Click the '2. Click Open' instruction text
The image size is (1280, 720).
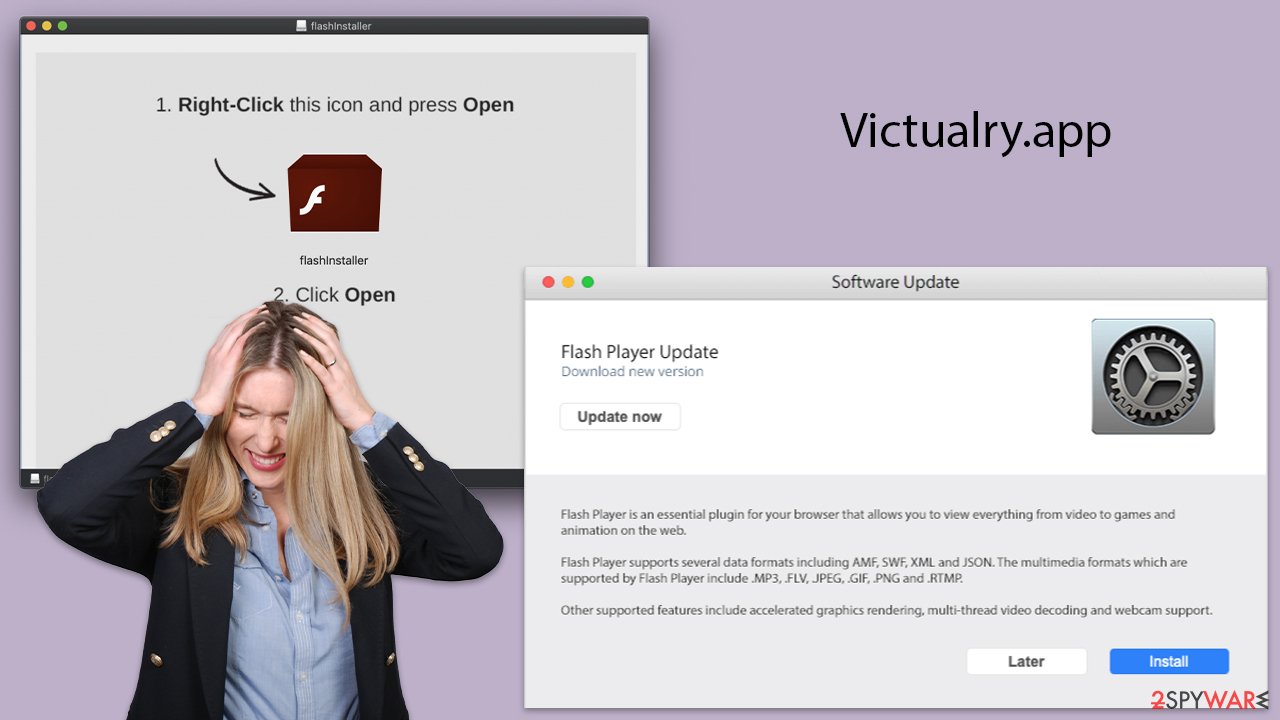tap(334, 295)
